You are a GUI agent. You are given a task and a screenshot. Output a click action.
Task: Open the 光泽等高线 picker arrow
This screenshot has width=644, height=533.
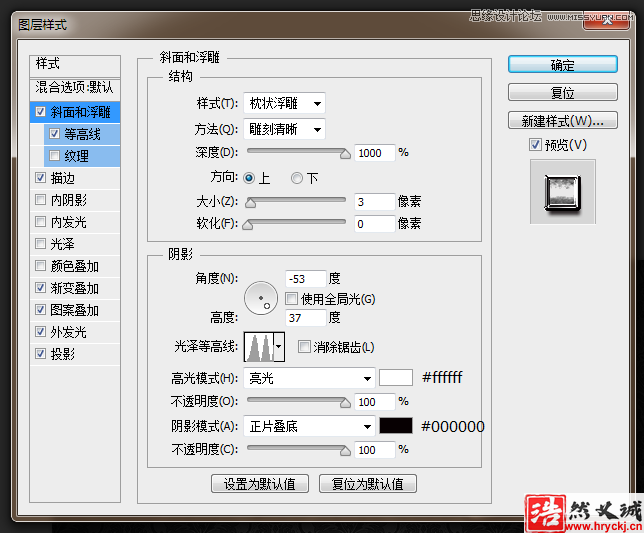coord(279,347)
